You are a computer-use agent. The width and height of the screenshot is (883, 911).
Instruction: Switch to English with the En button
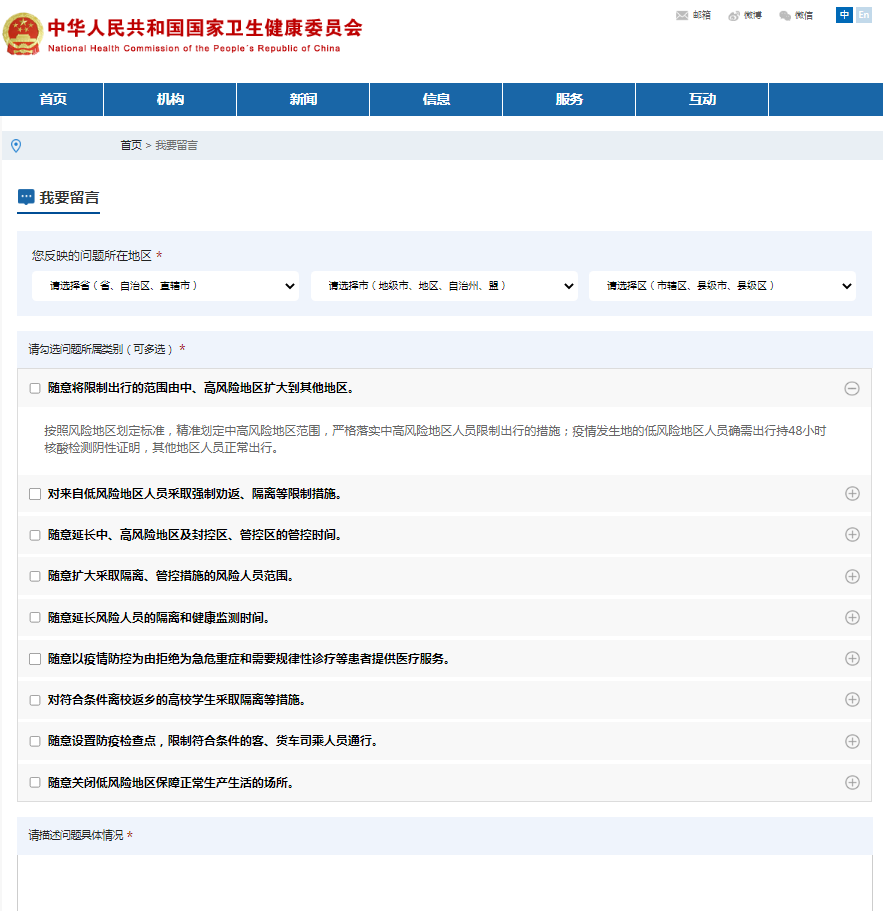click(863, 16)
